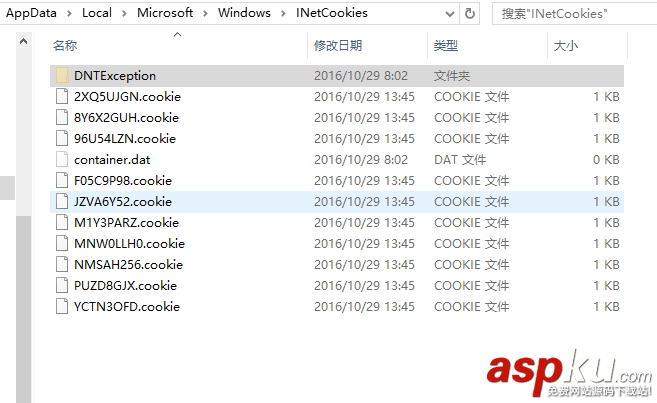Click the container.dat file icon
The height and width of the screenshot is (403, 657).
tap(61, 160)
